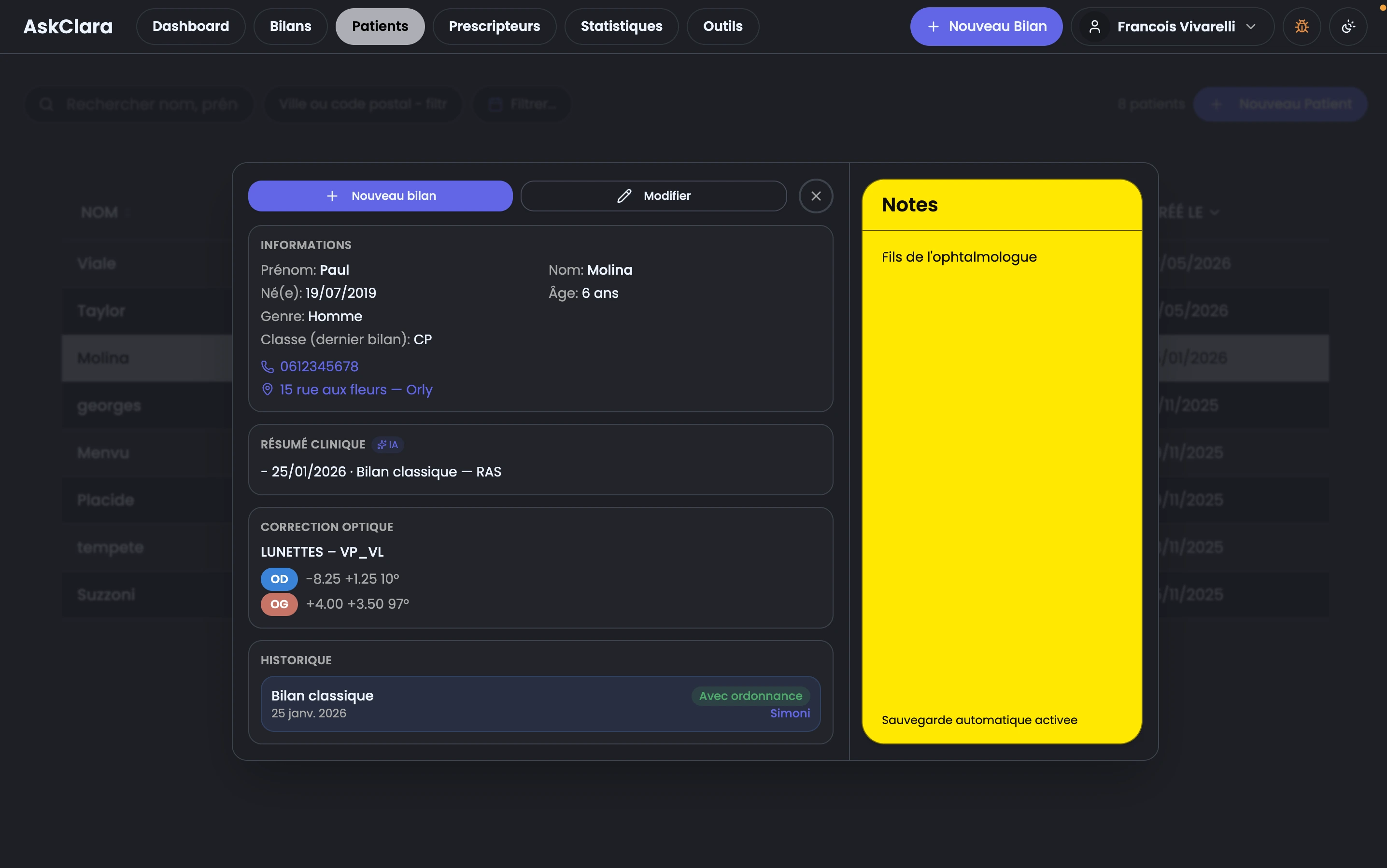
Task: Click the magnifier icon in search field
Action: tap(46, 104)
